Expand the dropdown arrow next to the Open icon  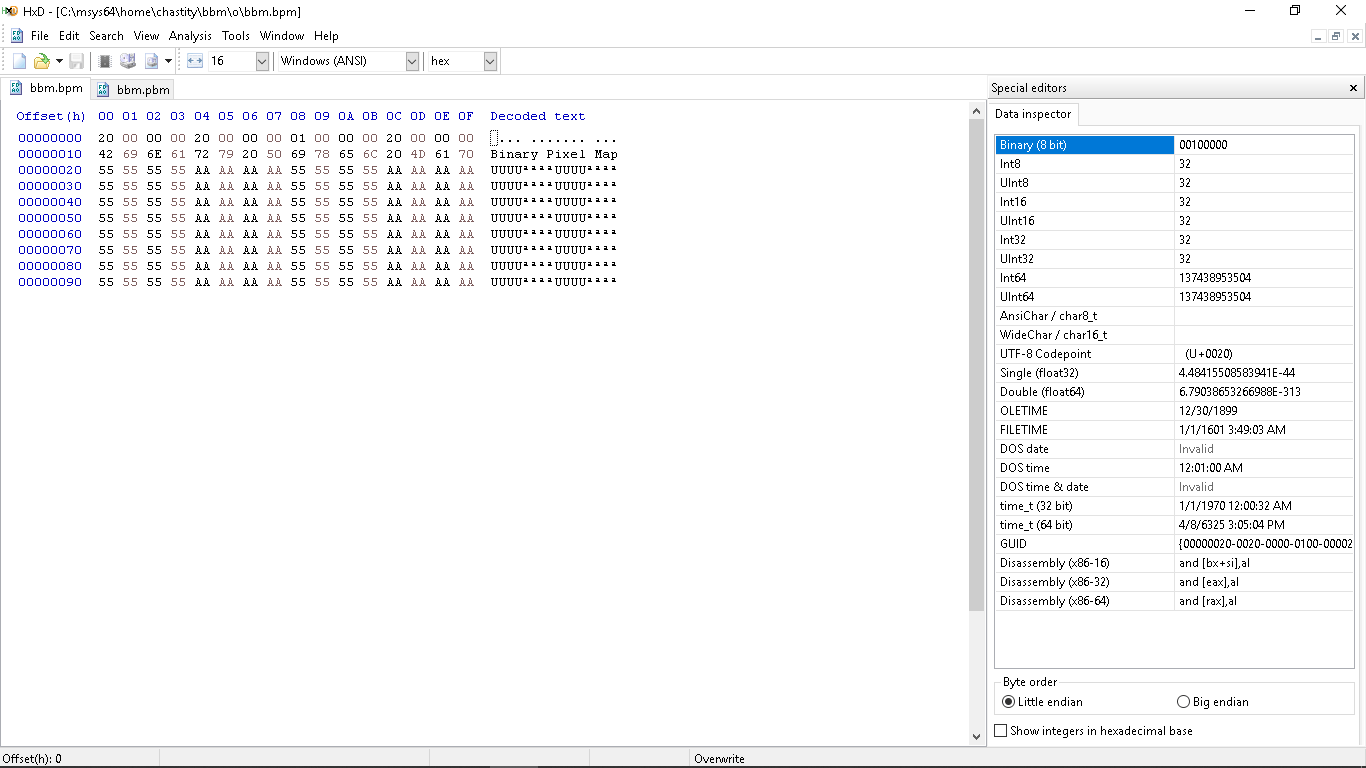58,60
